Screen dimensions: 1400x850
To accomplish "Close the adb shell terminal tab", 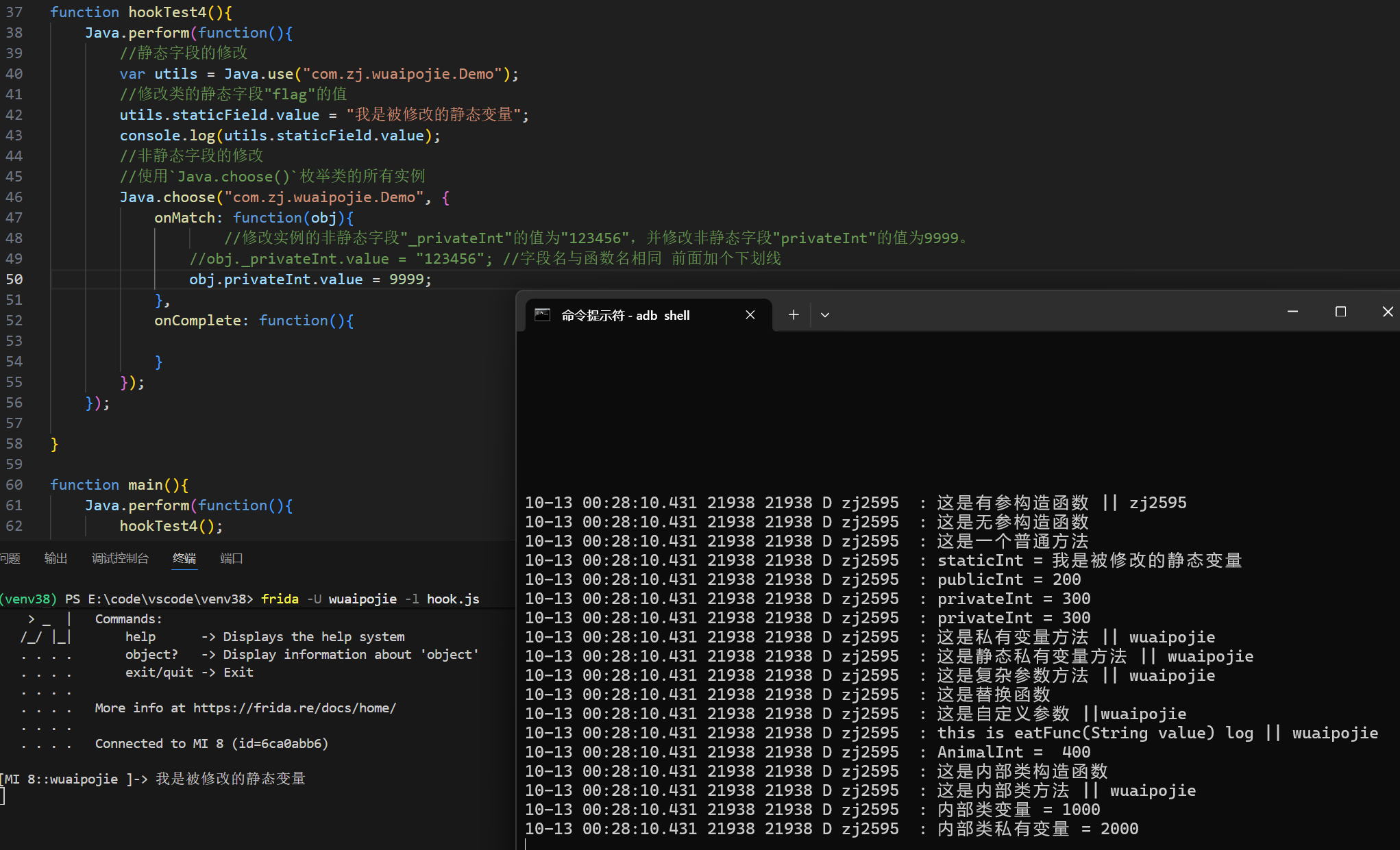I will [x=750, y=315].
